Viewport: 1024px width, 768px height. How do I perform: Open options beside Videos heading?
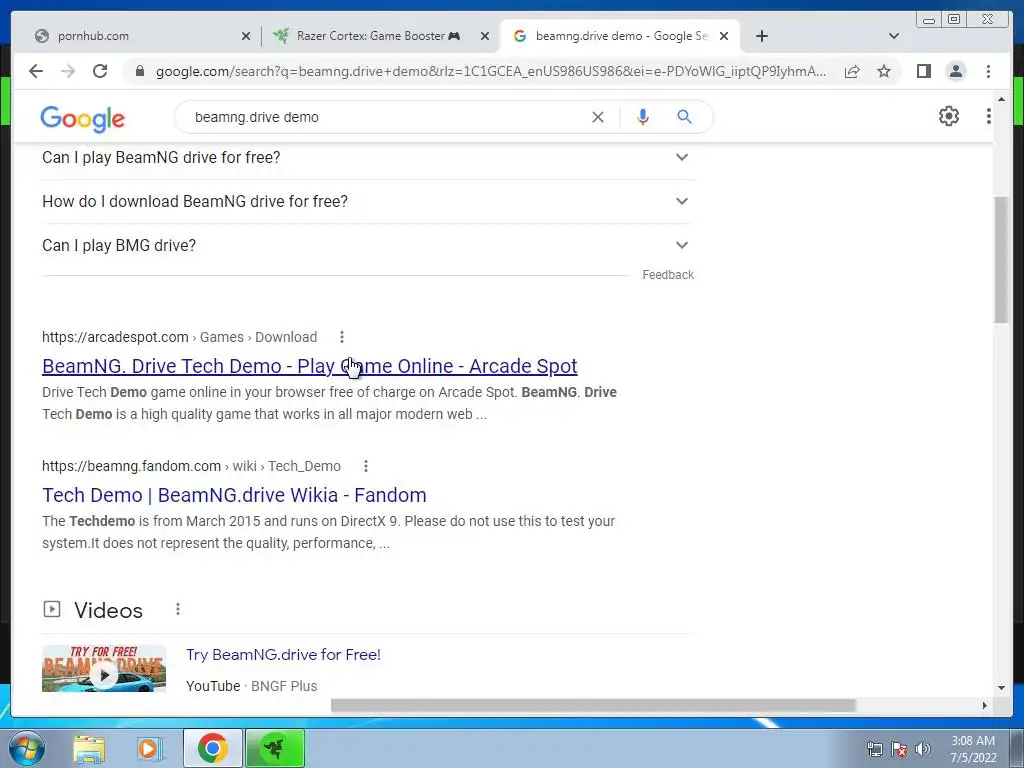pos(178,609)
